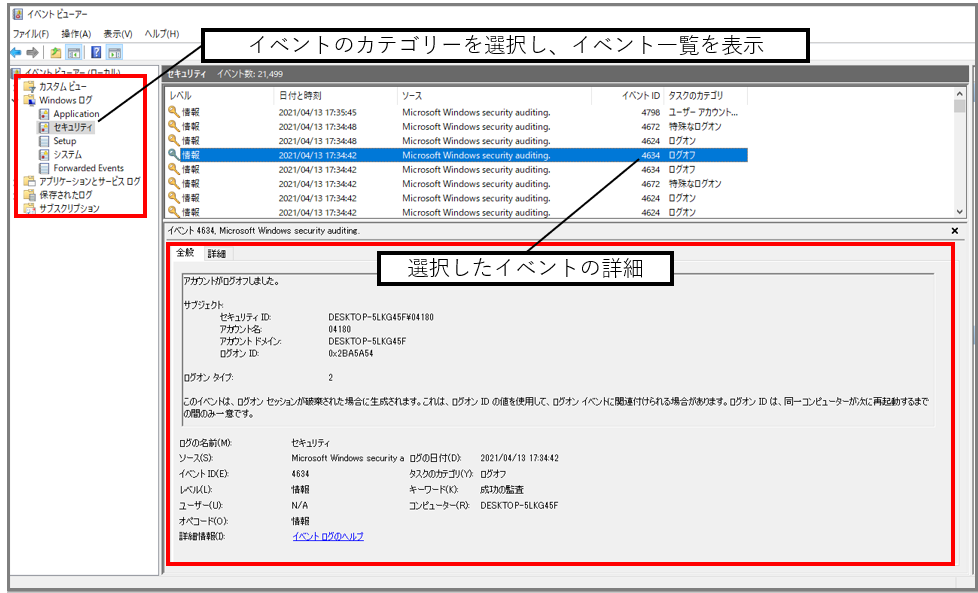Viewport: 978px width, 593px height.
Task: Select アプリケーションとサービス ログ in the tree
Action: pyautogui.click(x=90, y=181)
